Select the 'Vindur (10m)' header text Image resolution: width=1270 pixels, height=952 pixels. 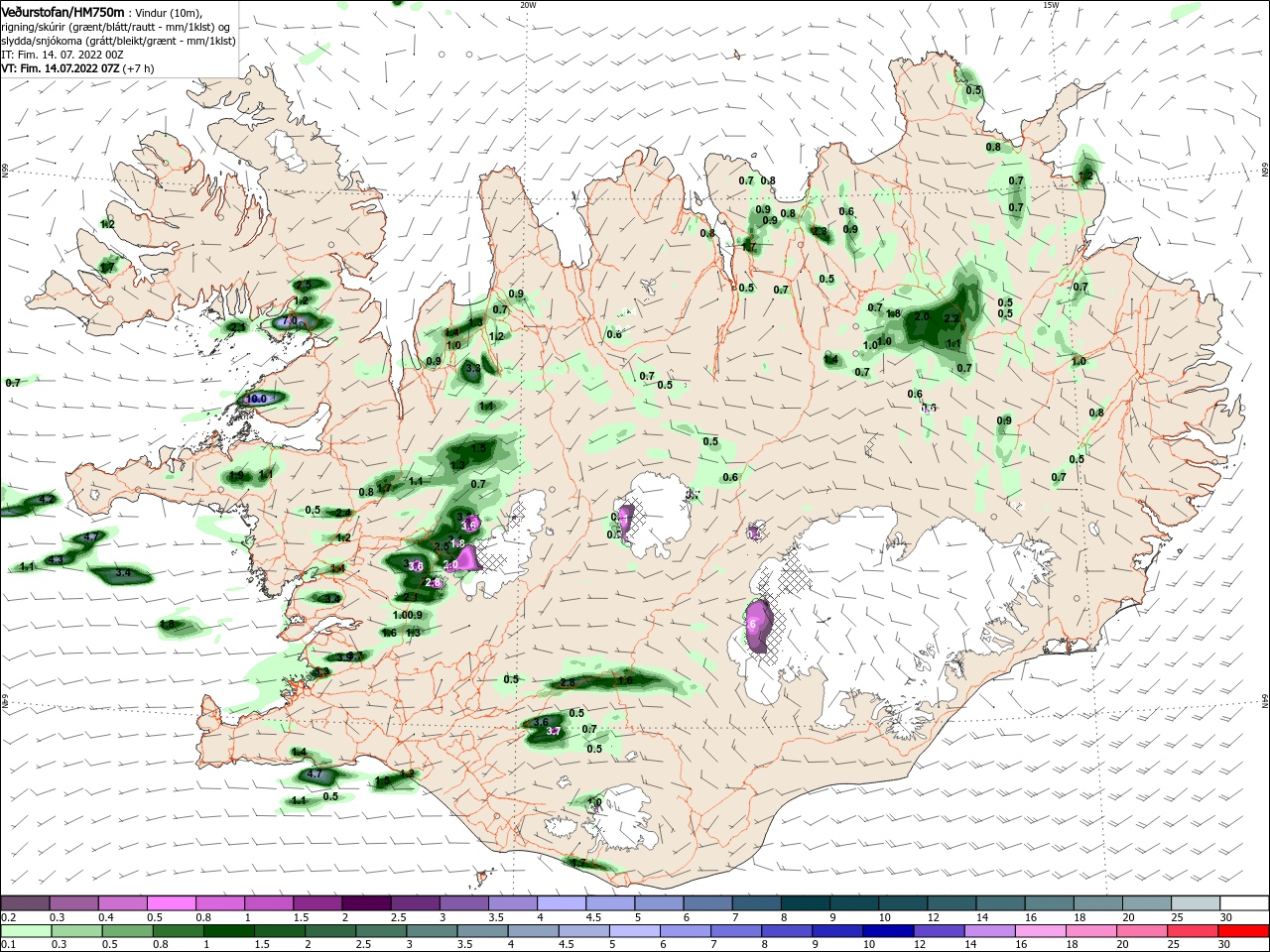[169, 12]
